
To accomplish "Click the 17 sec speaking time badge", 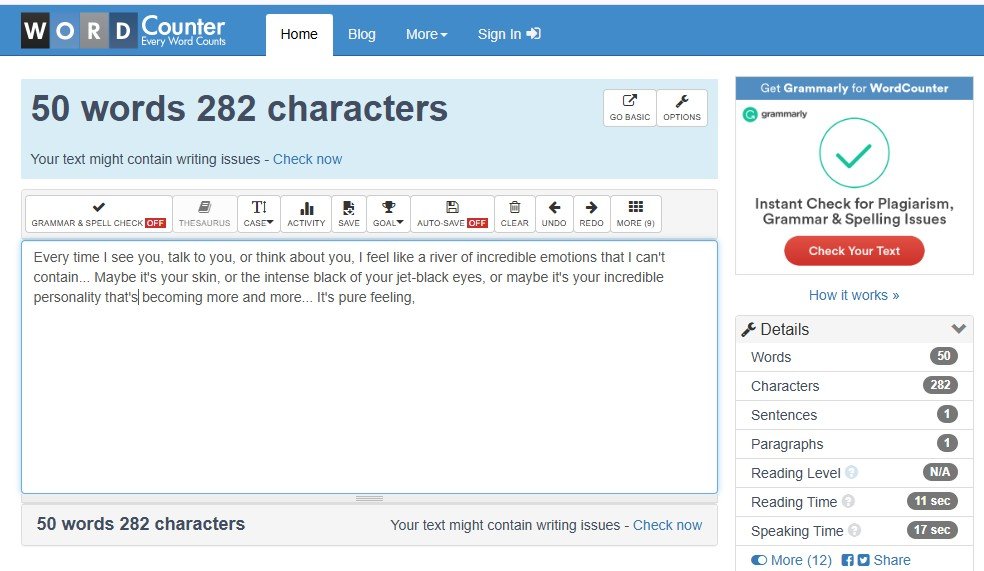I will [x=932, y=530].
